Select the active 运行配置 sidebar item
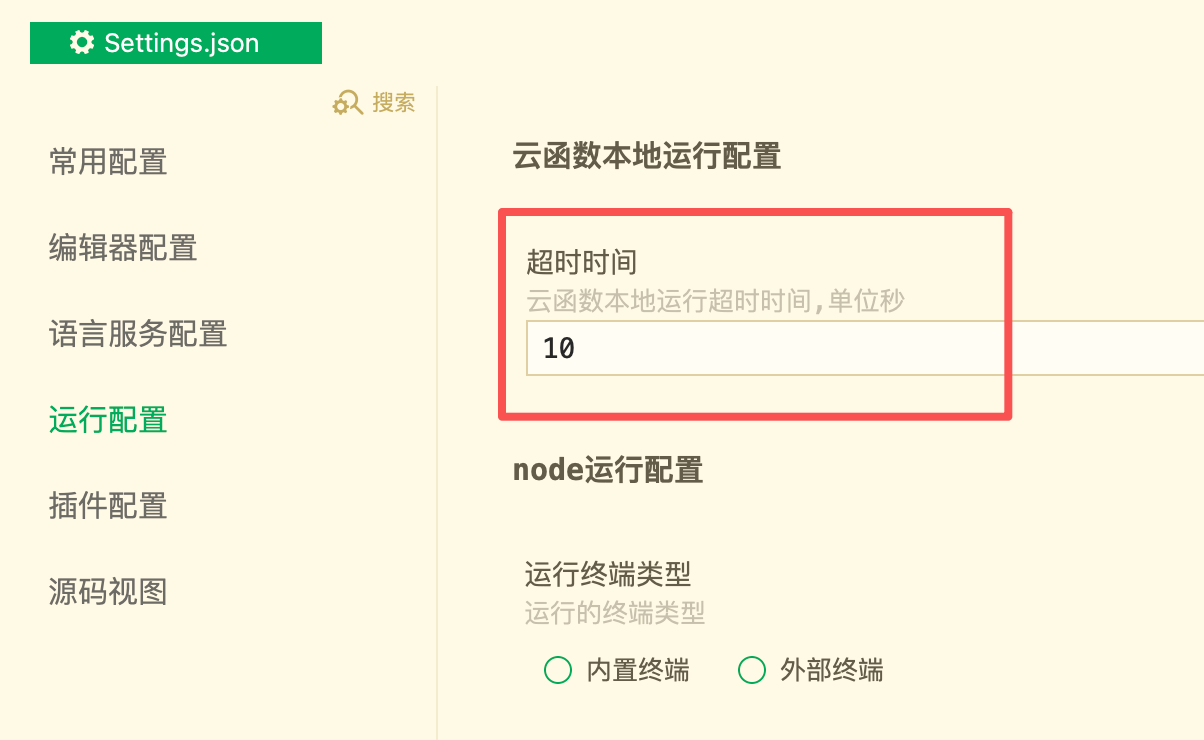 click(x=108, y=420)
